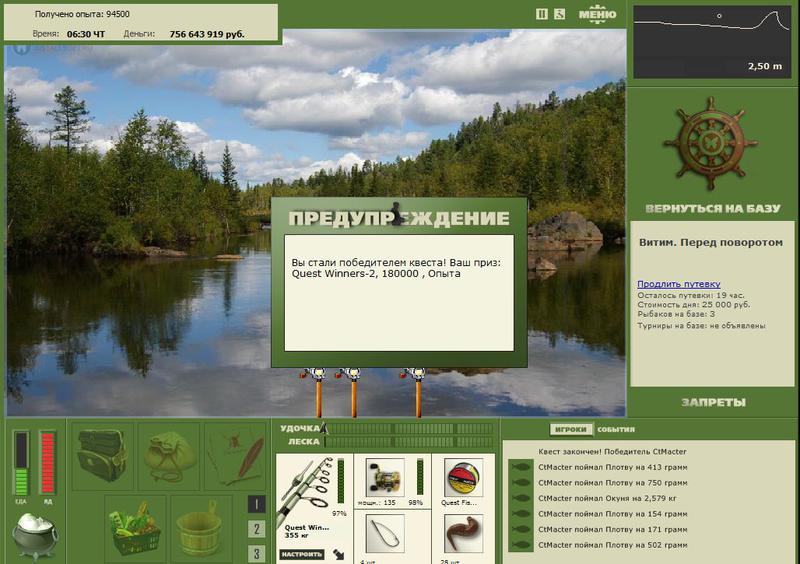Click the right rod holder on the shore

pos(417,392)
